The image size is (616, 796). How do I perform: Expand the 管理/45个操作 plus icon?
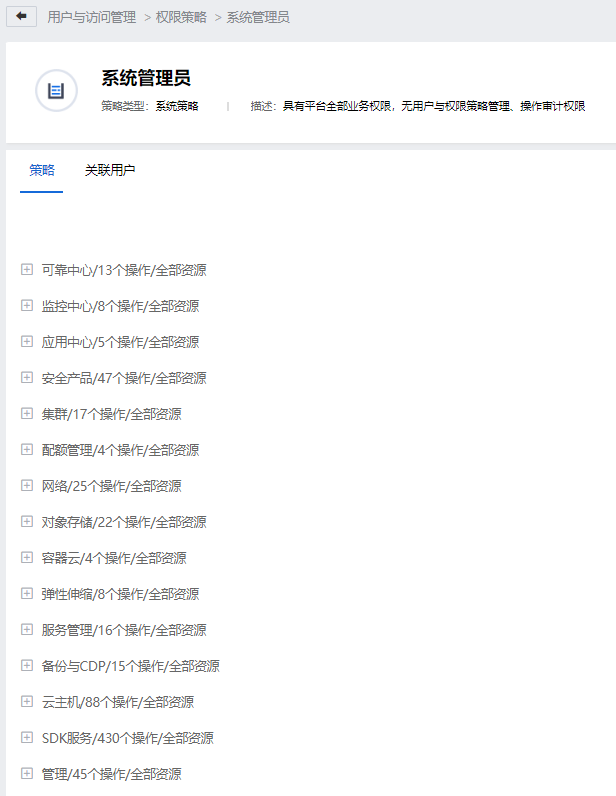point(27,774)
